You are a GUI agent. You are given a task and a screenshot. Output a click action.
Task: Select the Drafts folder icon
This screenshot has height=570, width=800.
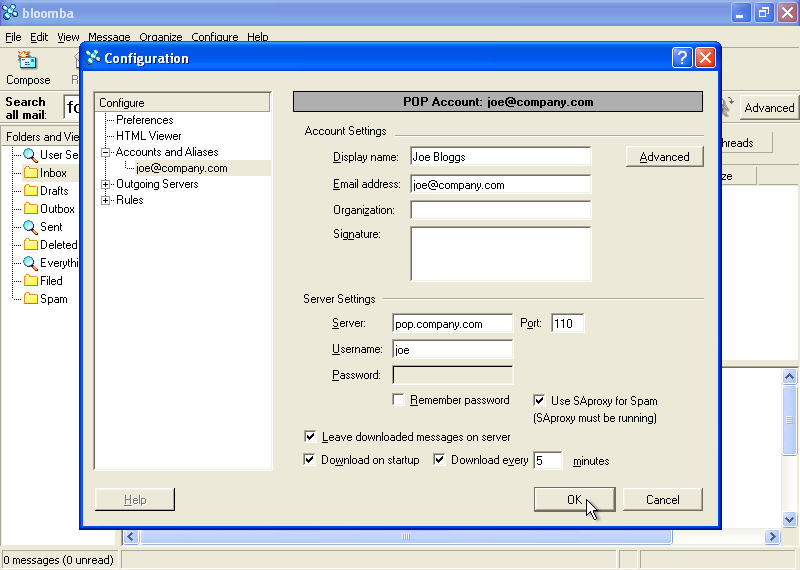tap(31, 191)
